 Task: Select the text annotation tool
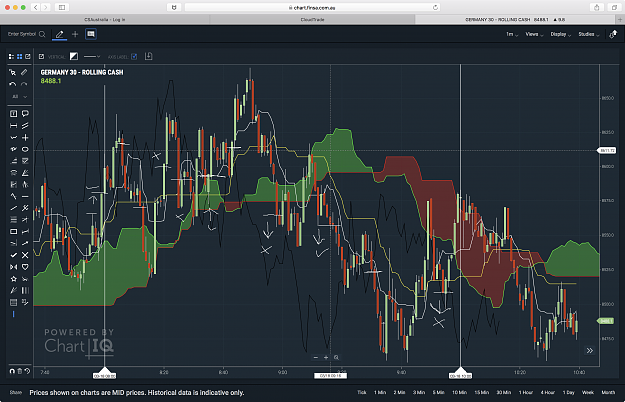tap(13, 114)
